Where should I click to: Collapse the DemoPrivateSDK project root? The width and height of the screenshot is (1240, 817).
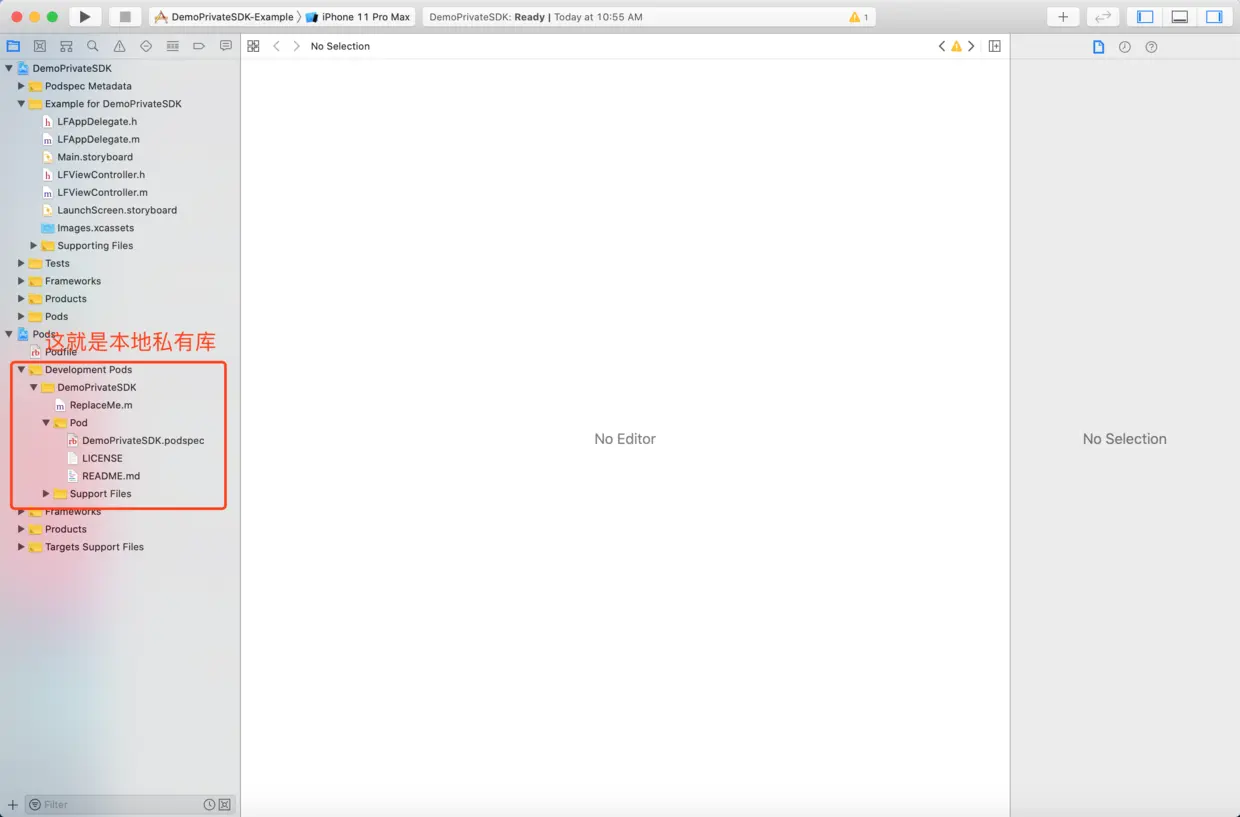(9, 68)
